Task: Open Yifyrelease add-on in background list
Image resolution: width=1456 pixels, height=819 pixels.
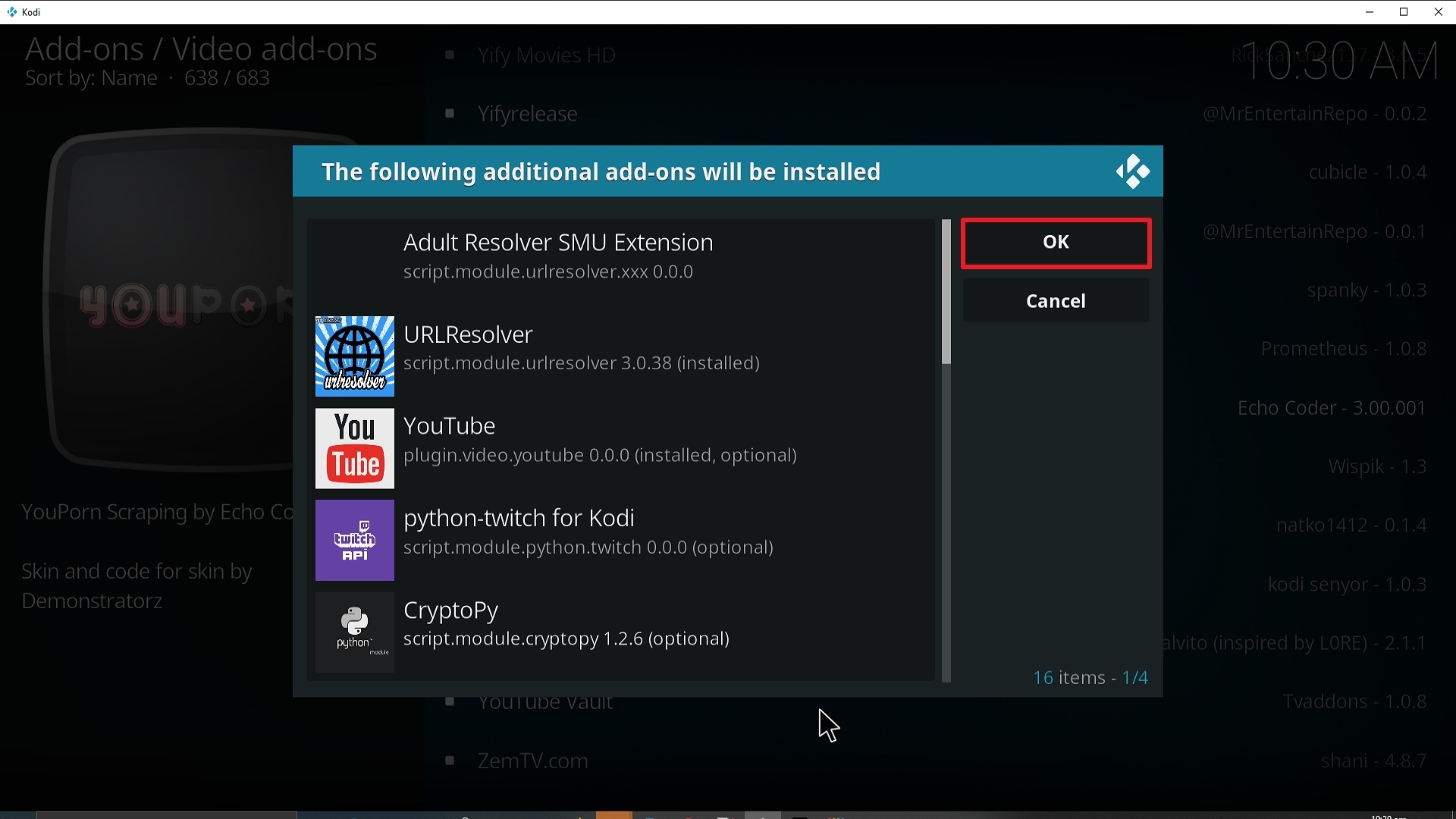Action: (x=528, y=114)
